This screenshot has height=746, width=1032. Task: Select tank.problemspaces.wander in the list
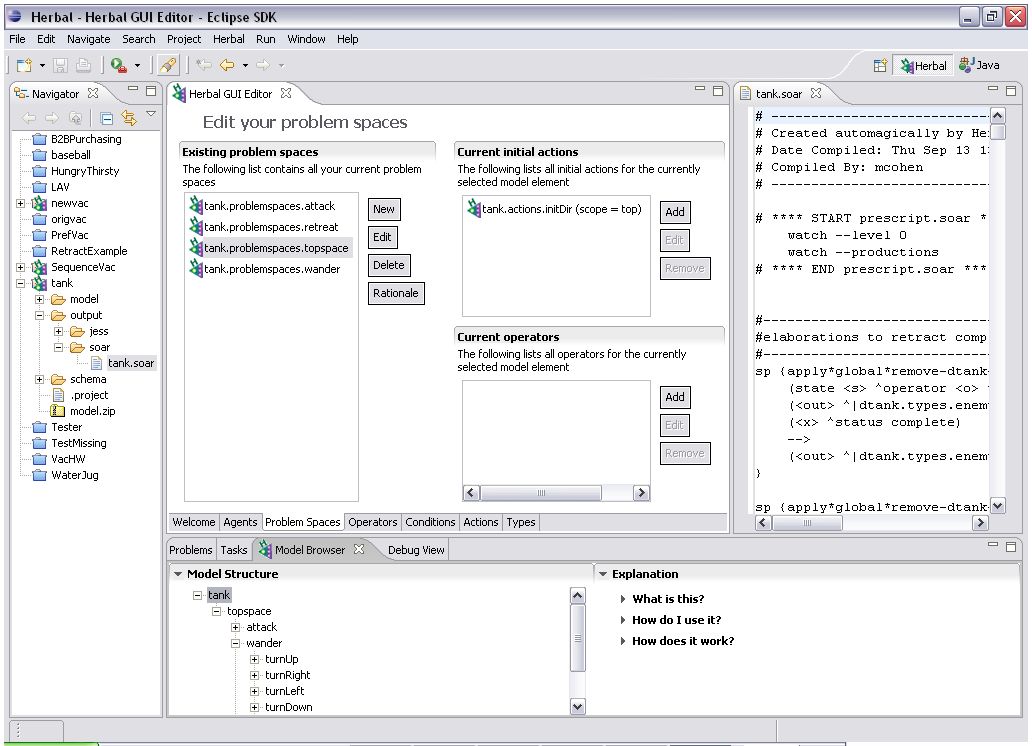coord(265,269)
